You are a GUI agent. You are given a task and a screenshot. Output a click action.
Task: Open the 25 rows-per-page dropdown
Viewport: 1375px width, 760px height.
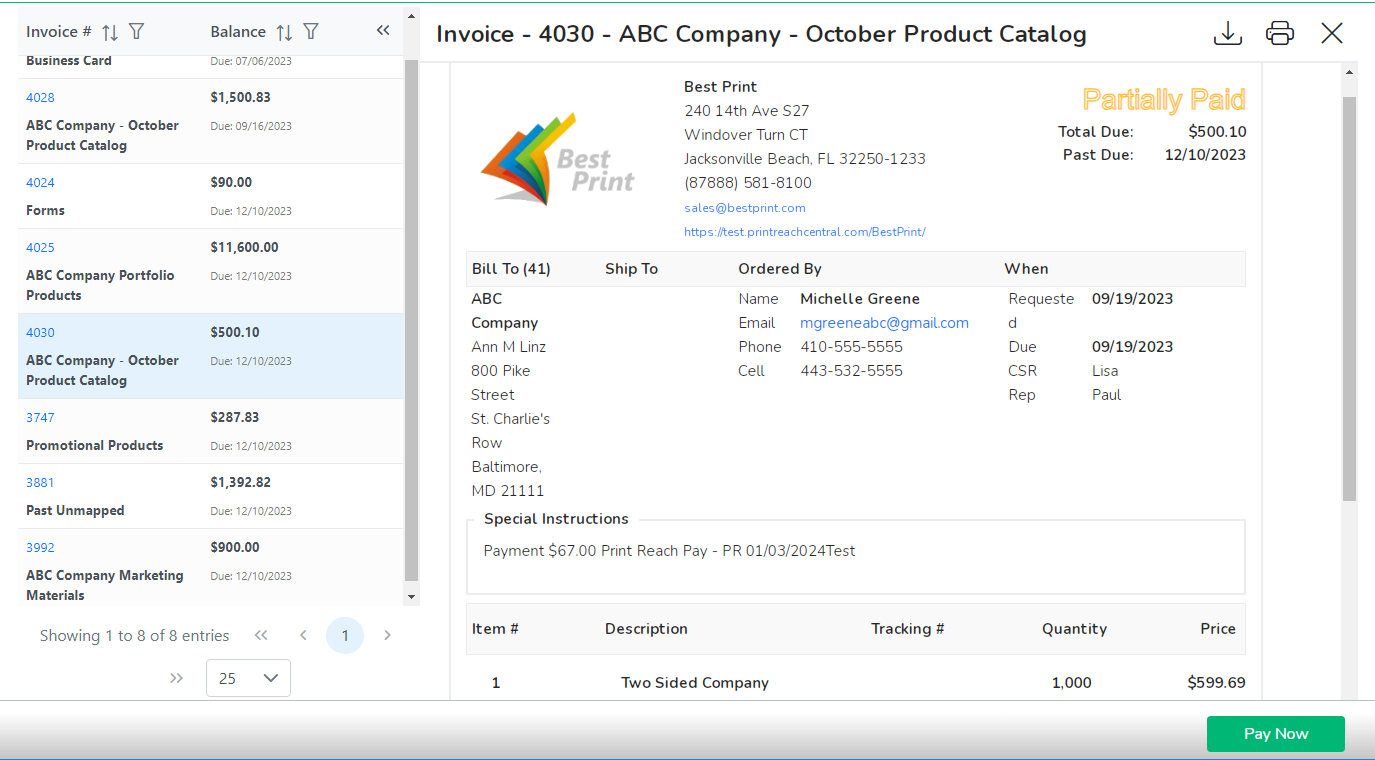click(x=248, y=678)
